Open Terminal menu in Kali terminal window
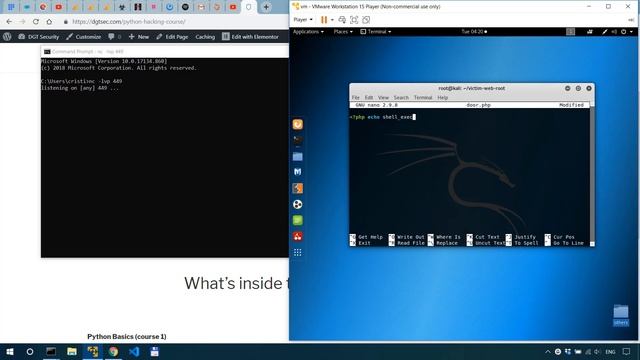This screenshot has width=640, height=360. (x=423, y=98)
